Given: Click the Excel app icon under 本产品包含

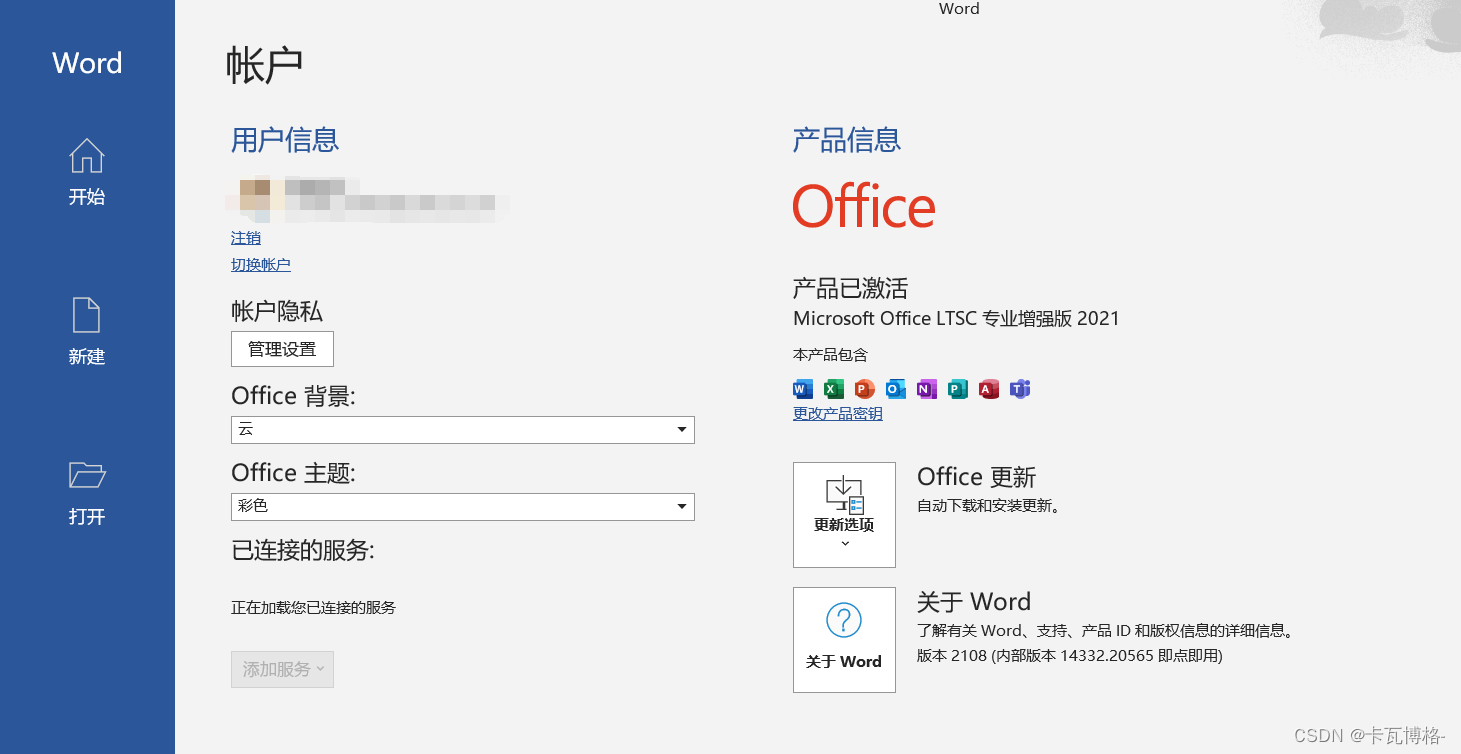Looking at the screenshot, I should [834, 389].
